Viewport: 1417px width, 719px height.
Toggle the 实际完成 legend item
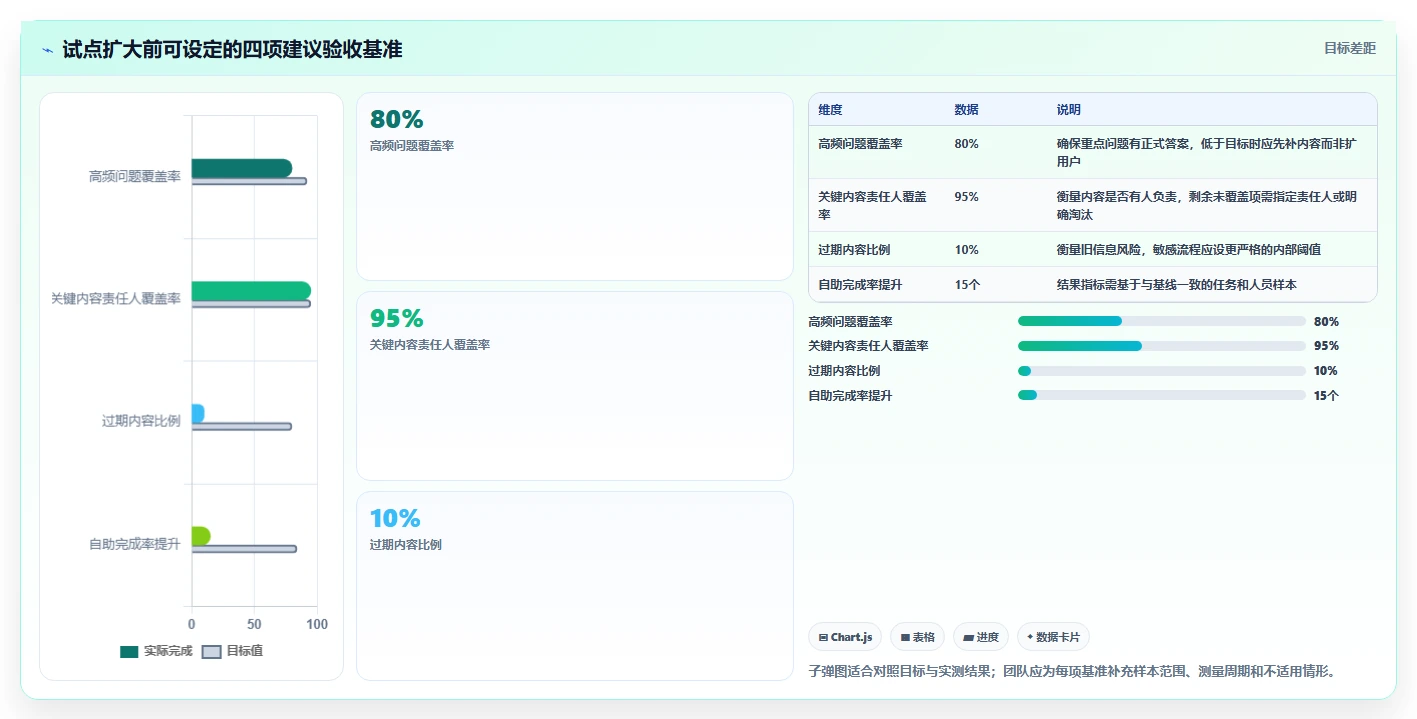click(x=156, y=651)
